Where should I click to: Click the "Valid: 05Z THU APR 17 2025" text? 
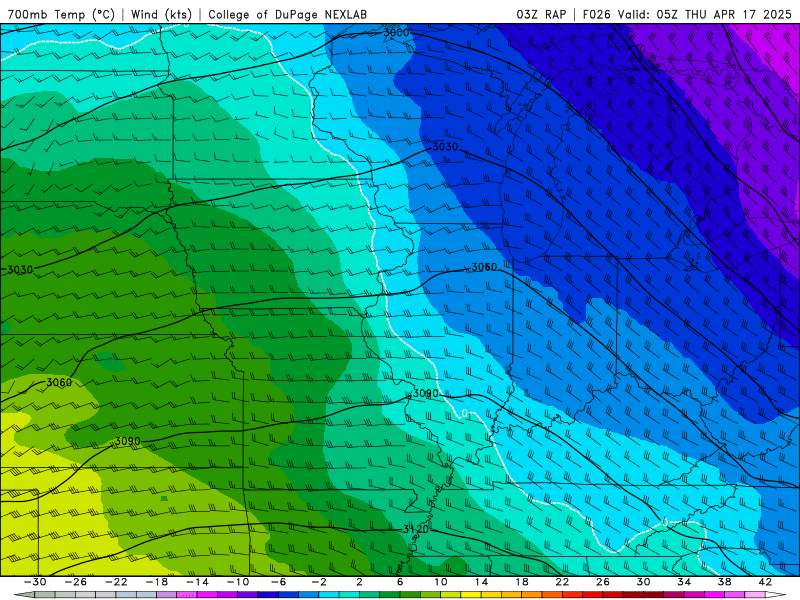(x=705, y=14)
